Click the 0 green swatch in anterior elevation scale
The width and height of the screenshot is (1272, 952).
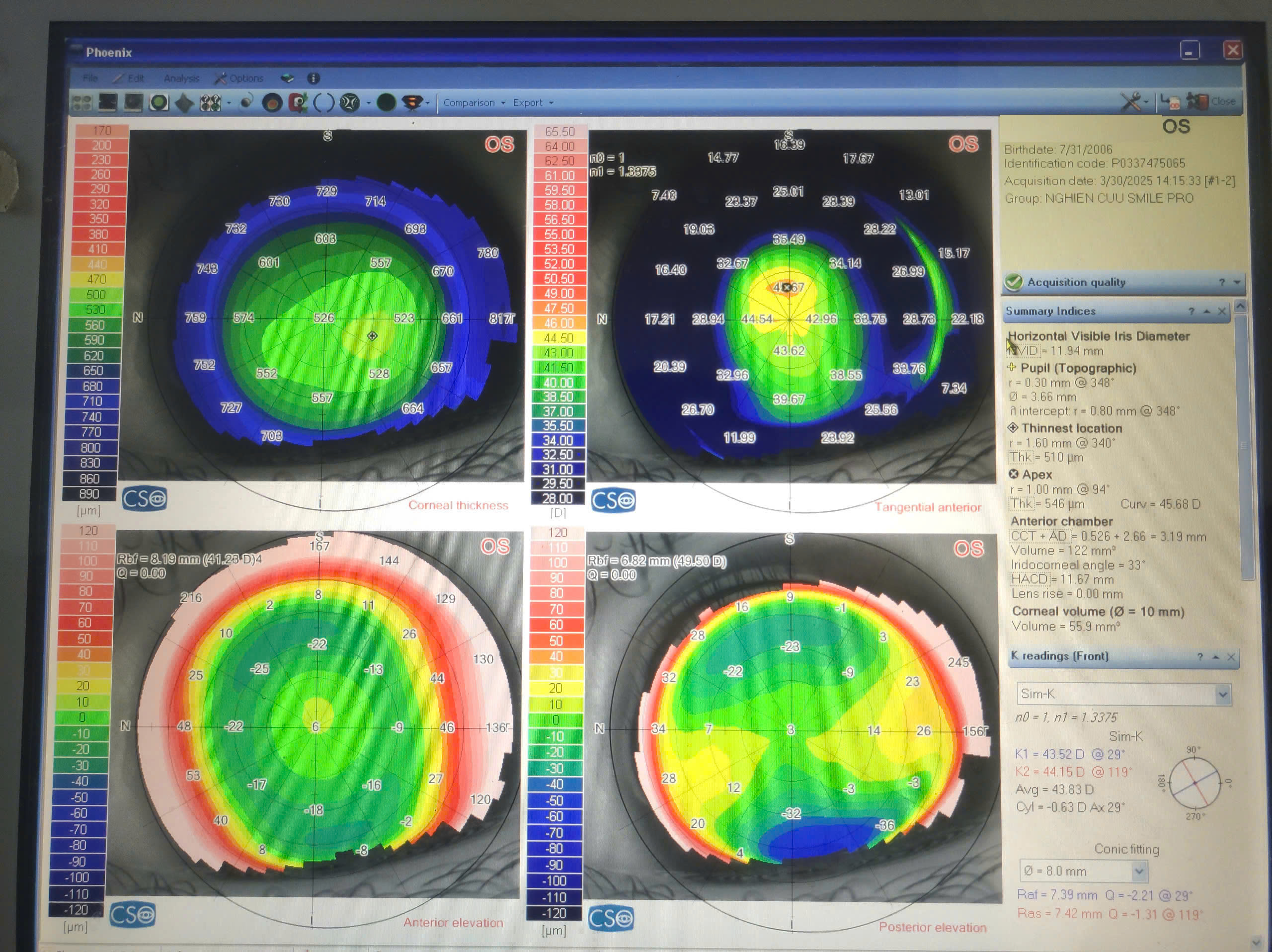tap(82, 717)
